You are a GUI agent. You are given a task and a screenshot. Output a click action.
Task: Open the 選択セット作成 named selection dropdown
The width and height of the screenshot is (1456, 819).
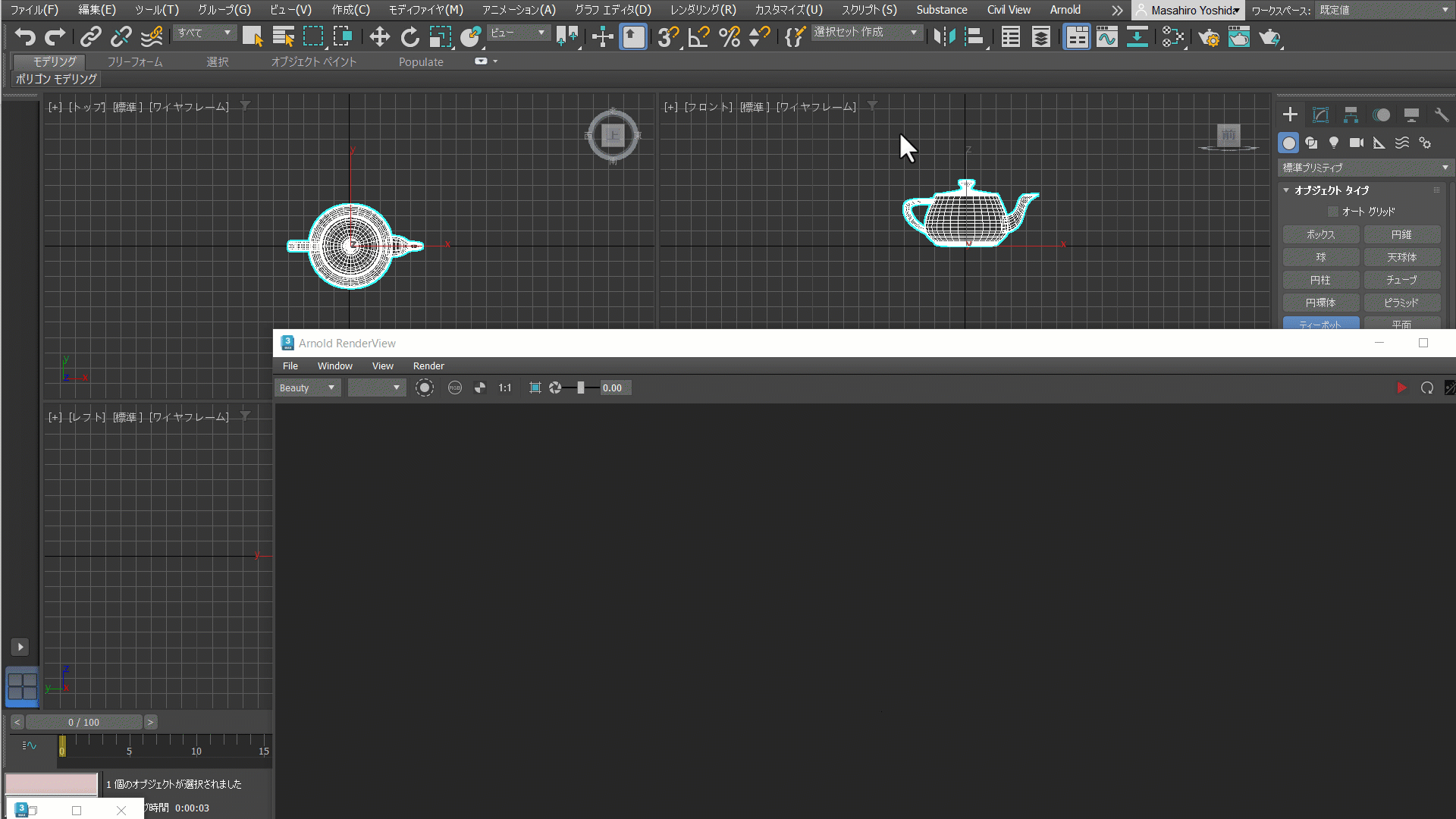867,33
